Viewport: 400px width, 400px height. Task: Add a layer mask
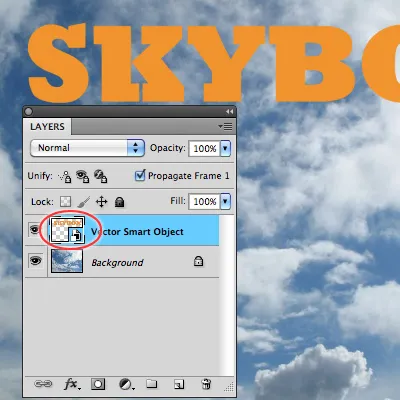(98, 384)
